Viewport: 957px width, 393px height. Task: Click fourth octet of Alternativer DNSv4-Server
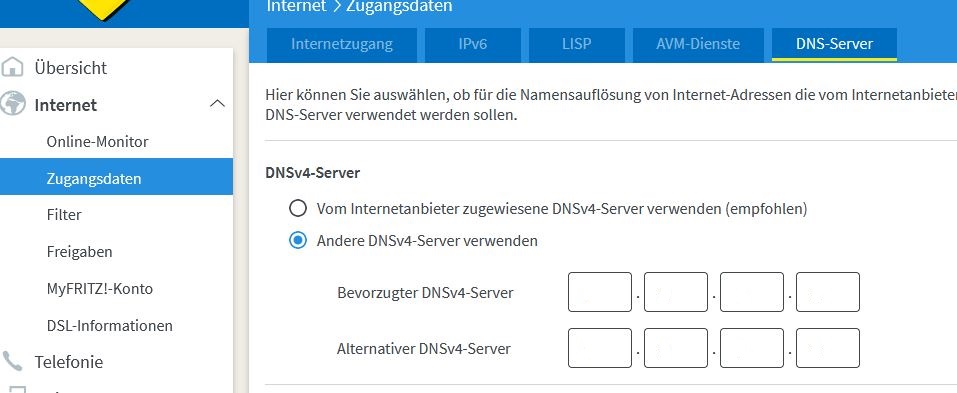(828, 348)
